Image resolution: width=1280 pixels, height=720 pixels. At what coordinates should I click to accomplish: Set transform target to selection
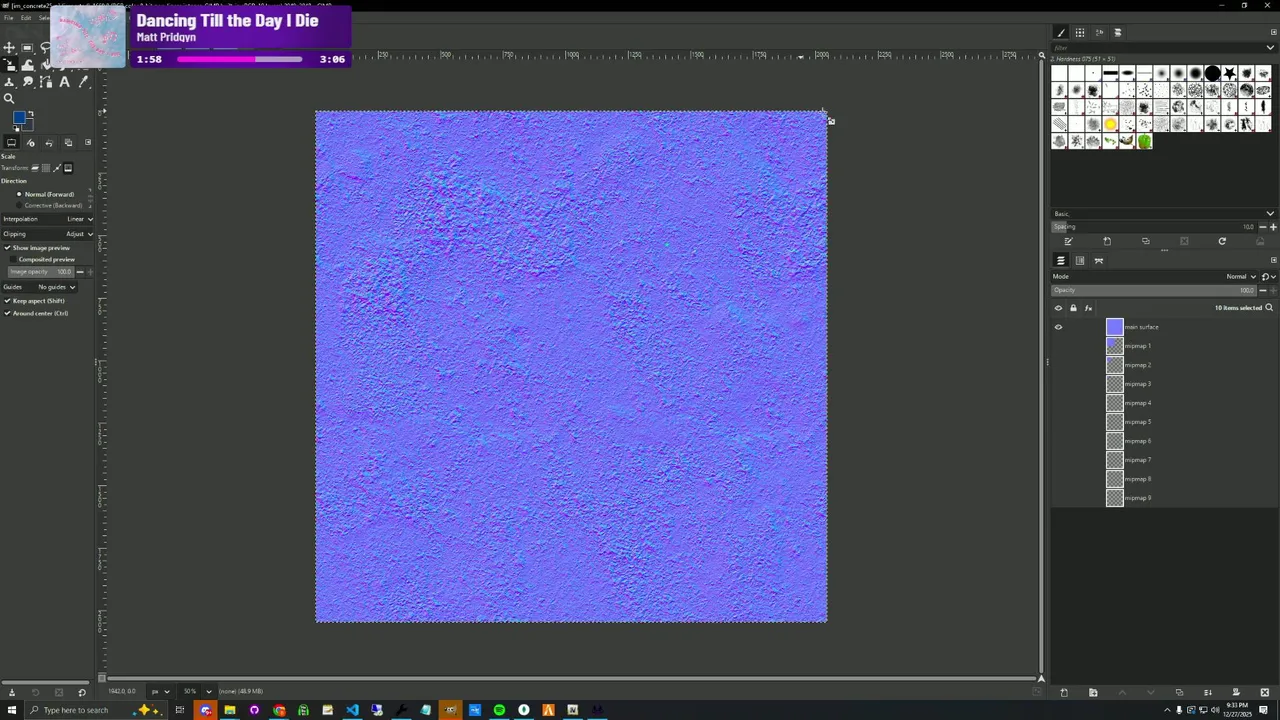click(46, 168)
